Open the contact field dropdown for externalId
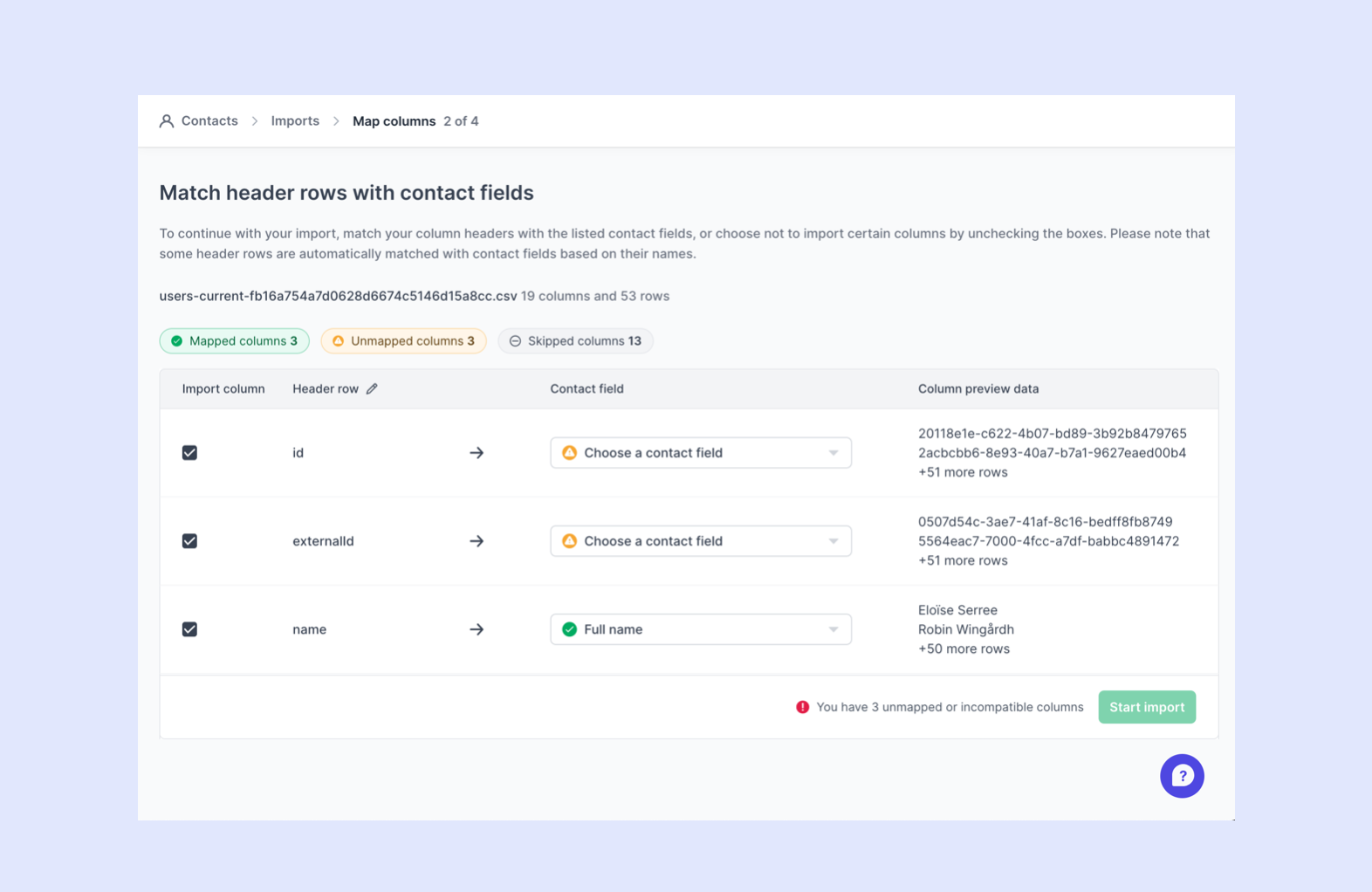This screenshot has height=892, width=1372. coord(701,541)
